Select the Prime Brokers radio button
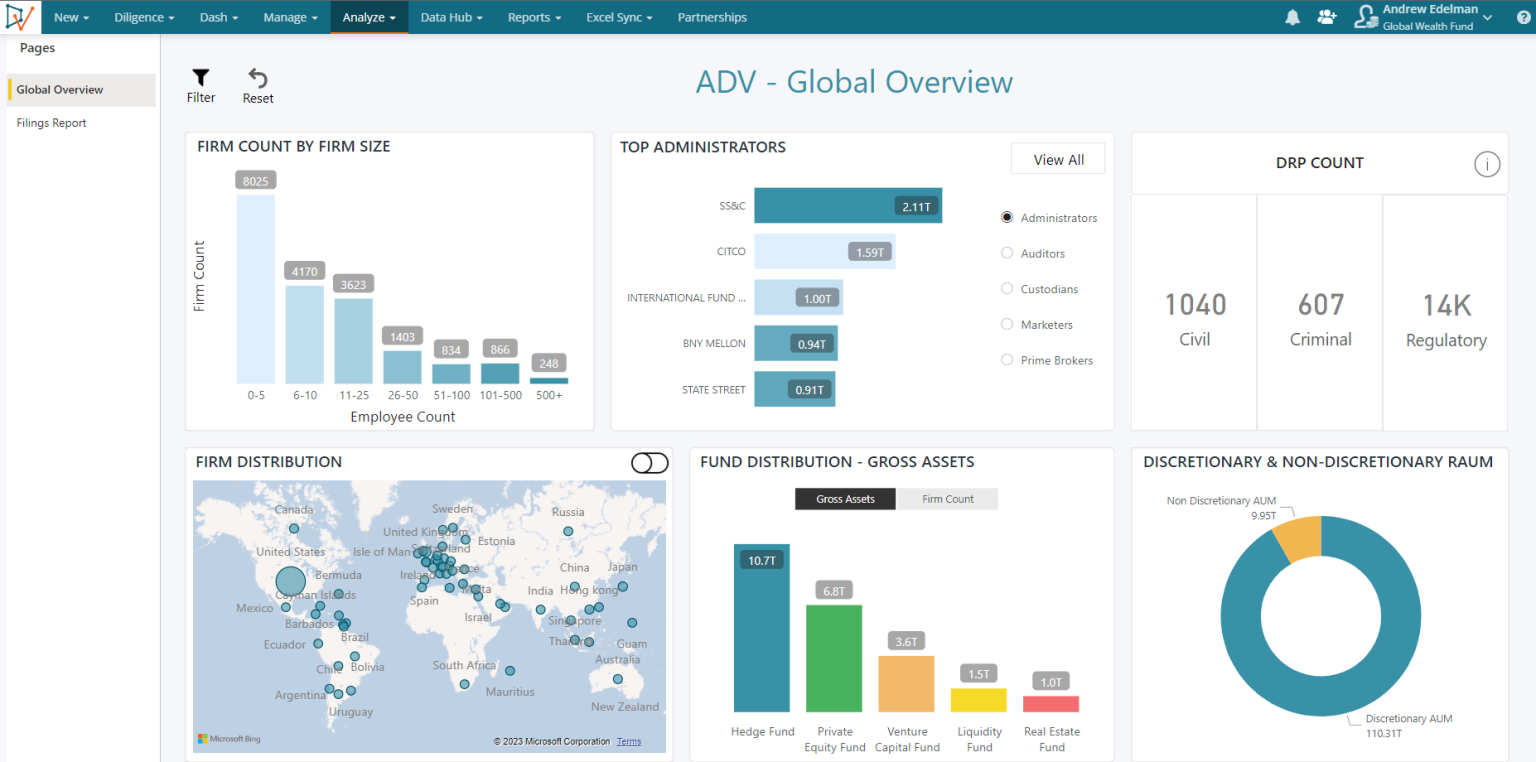 1007,360
